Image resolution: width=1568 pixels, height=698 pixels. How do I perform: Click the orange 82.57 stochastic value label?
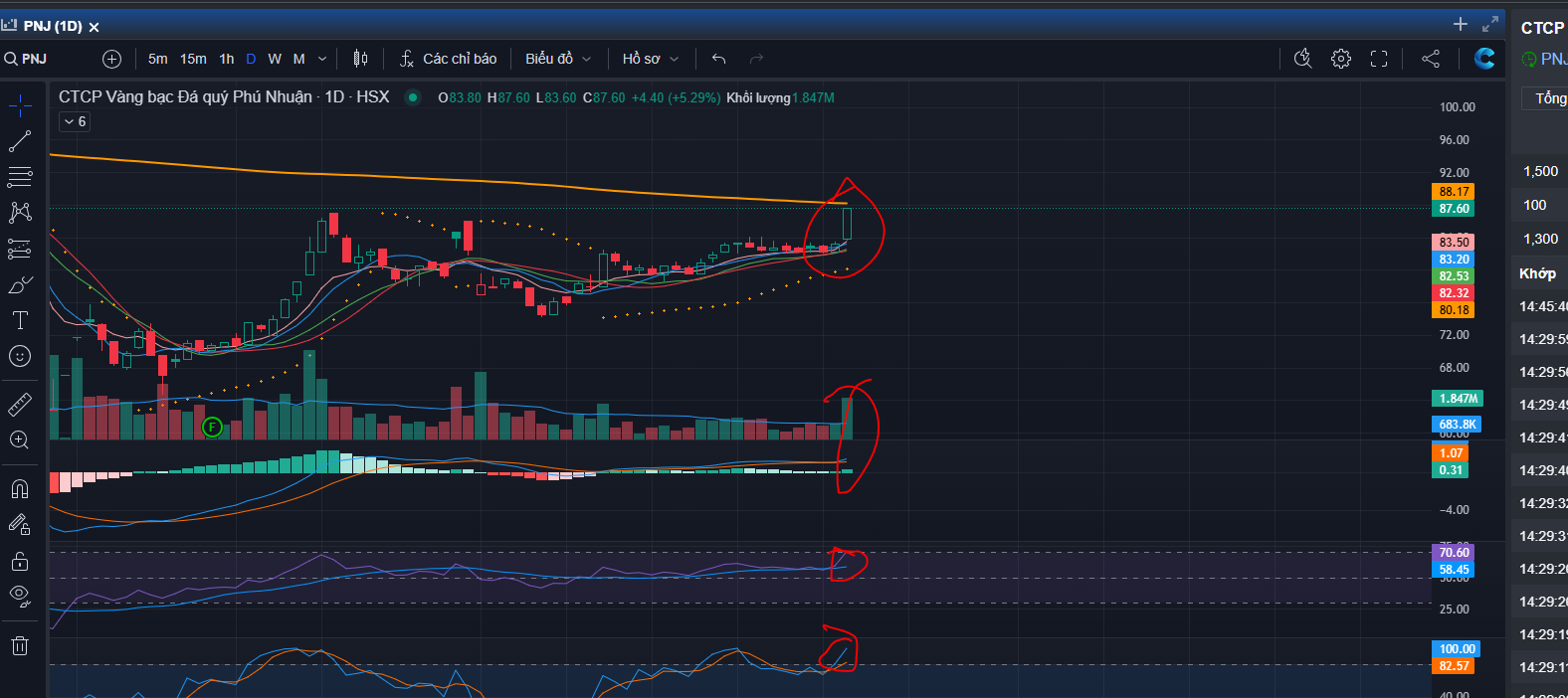click(1454, 666)
